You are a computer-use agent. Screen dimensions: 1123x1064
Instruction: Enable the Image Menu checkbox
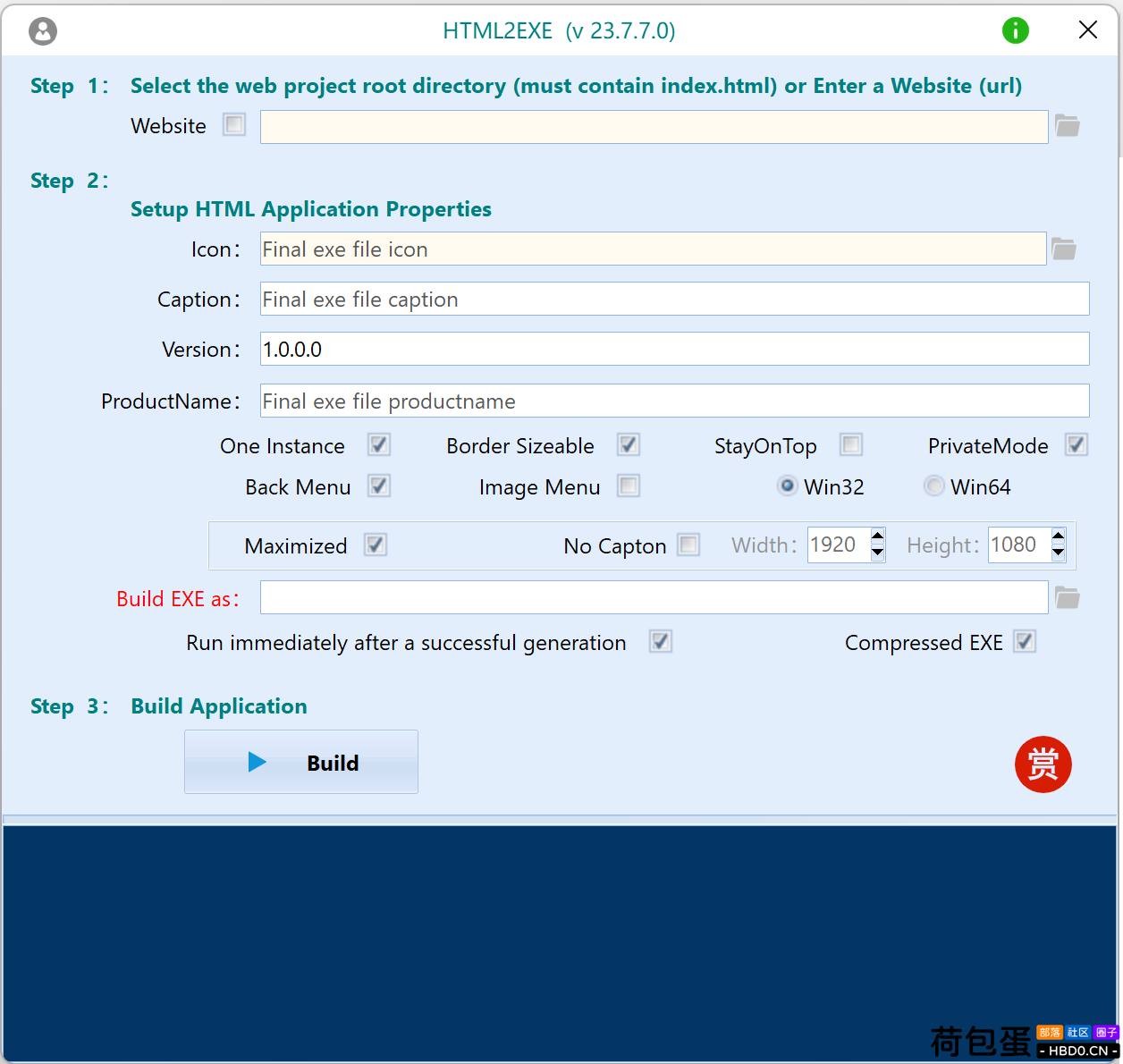pos(629,486)
